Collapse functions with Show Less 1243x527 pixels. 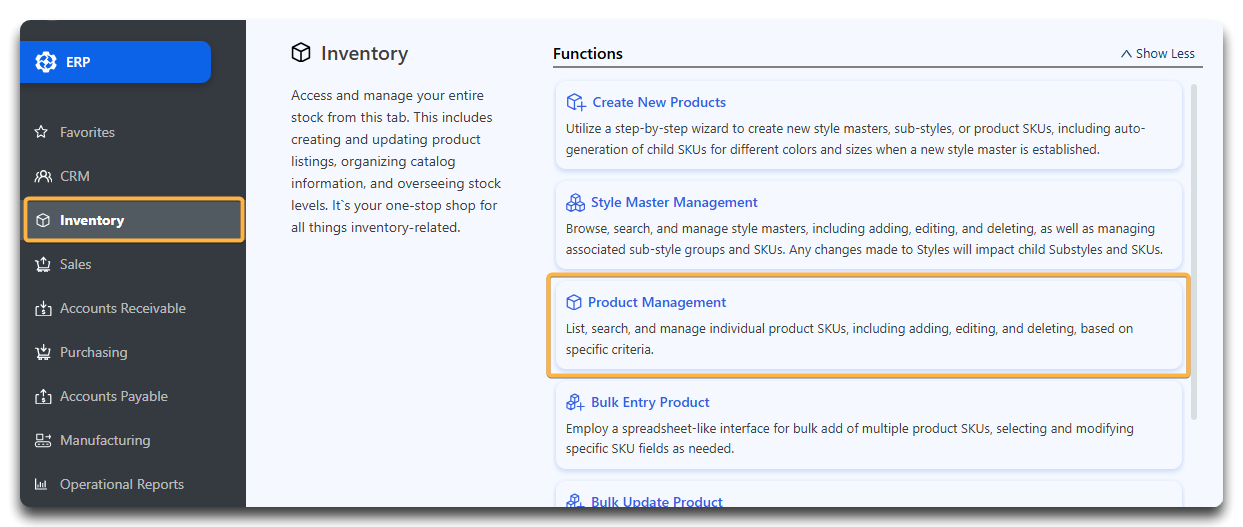point(1157,54)
